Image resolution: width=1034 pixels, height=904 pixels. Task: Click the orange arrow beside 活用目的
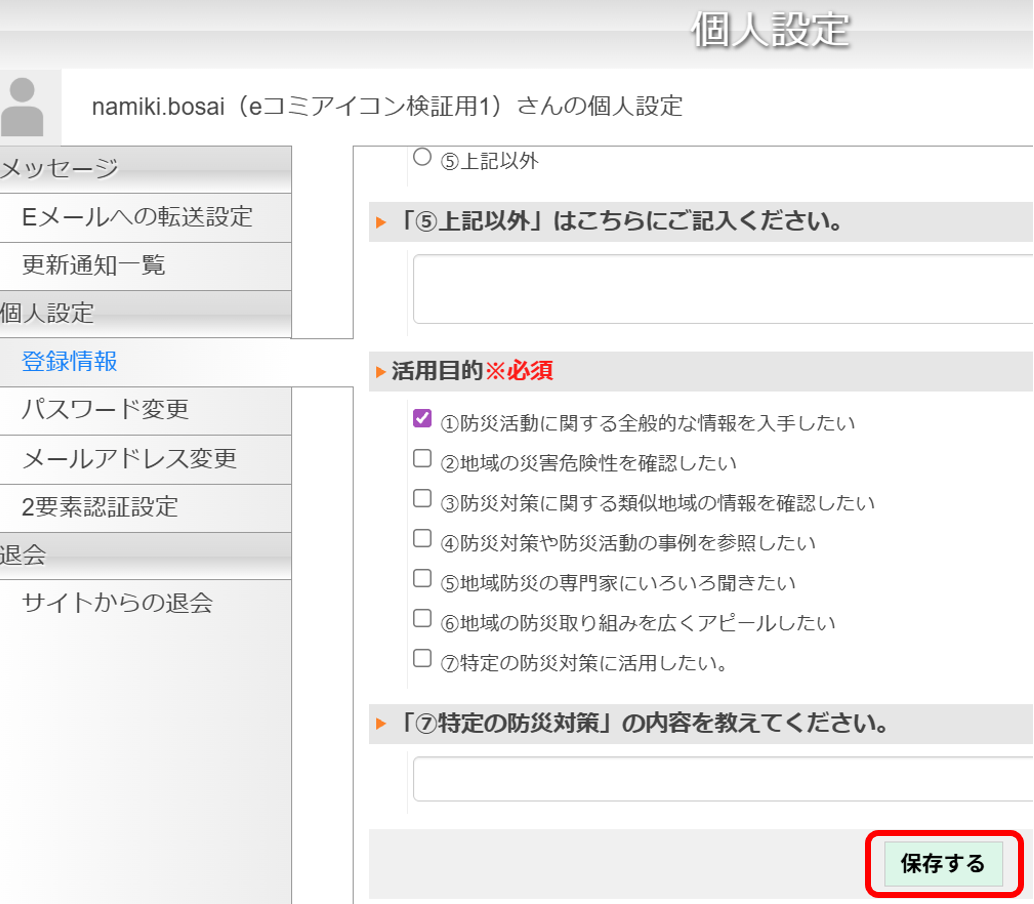380,372
